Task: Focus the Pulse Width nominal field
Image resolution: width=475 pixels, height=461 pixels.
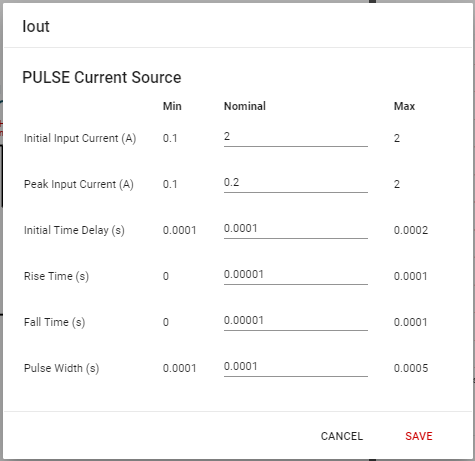Action: click(296, 367)
